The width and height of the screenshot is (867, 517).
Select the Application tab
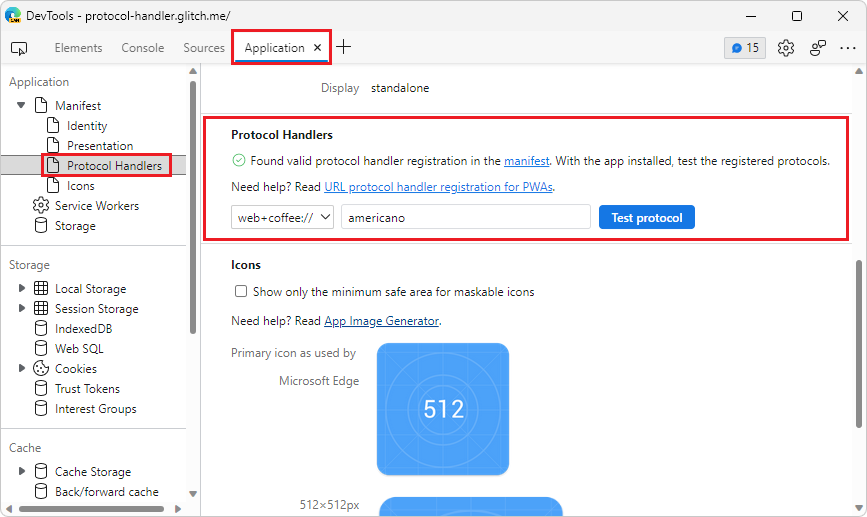(275, 48)
